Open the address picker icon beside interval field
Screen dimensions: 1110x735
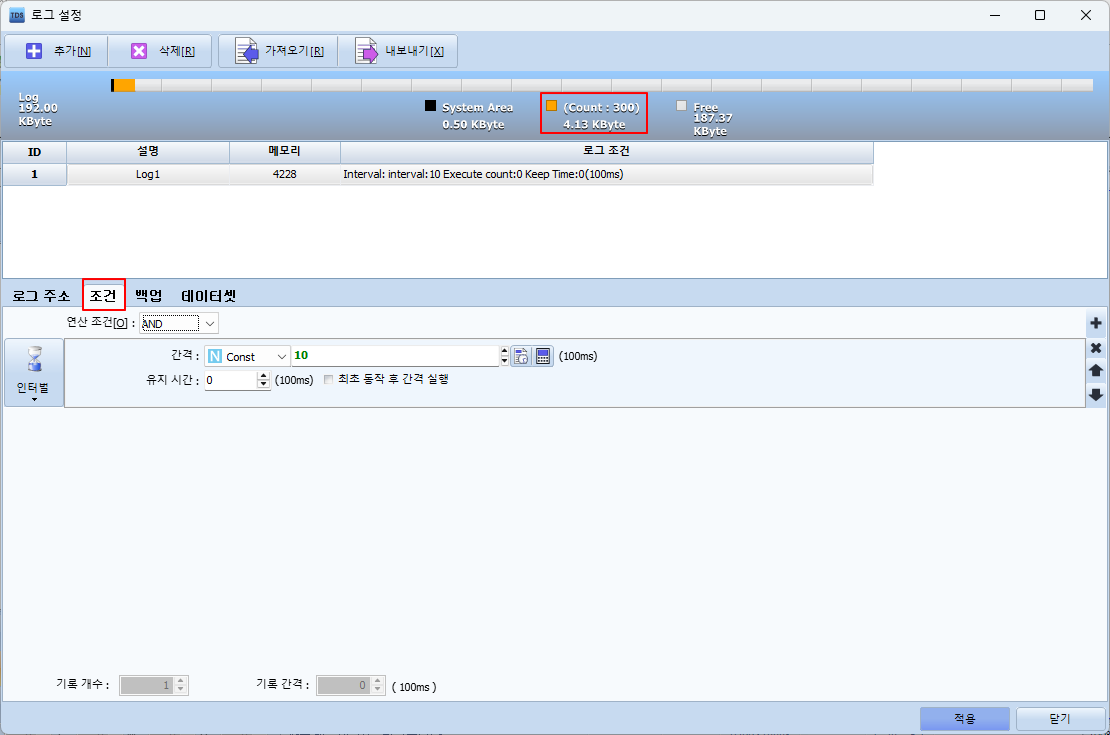pos(521,356)
